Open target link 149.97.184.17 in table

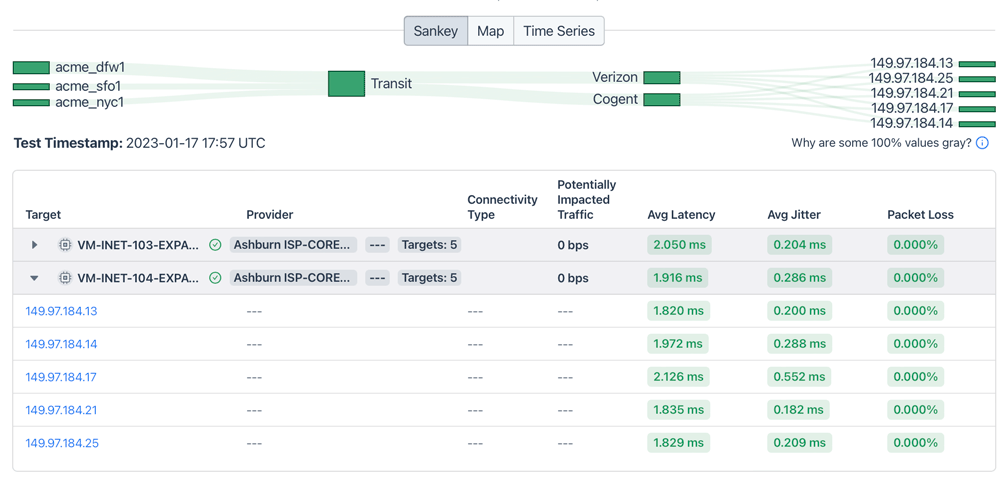pyautogui.click(x=61, y=377)
